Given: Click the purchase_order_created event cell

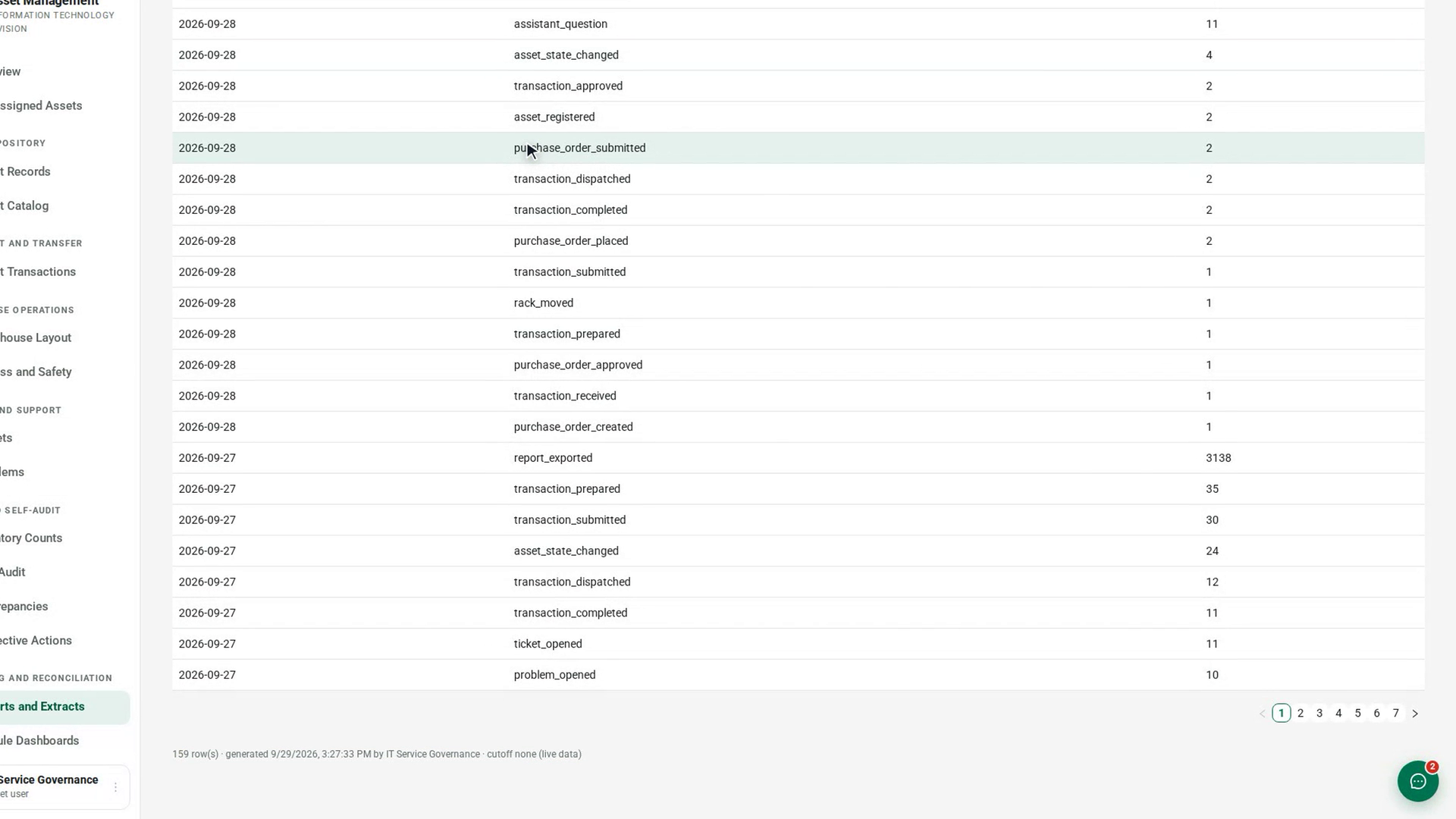Looking at the screenshot, I should click(x=573, y=427).
